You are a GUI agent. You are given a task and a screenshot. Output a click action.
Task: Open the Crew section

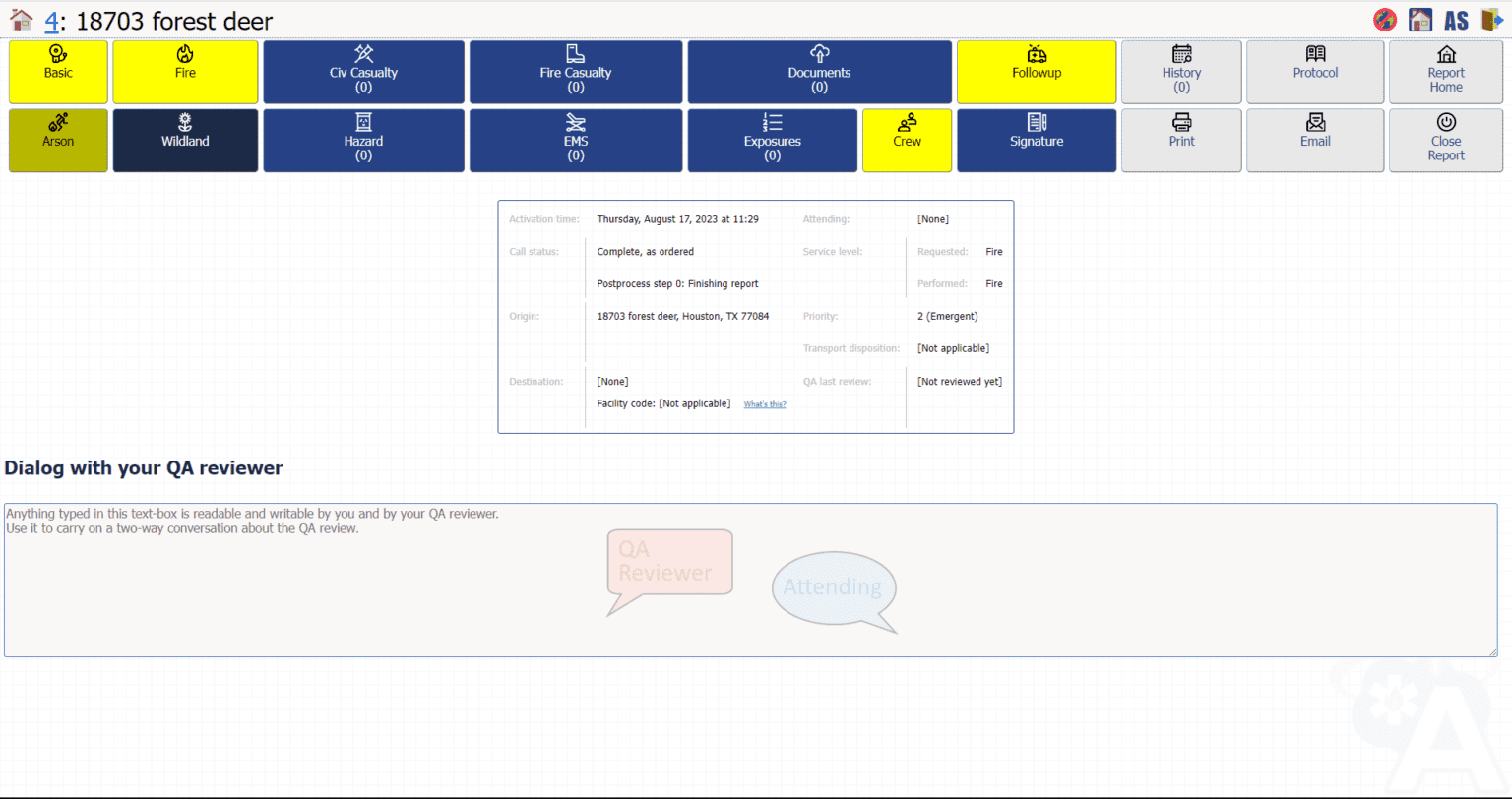click(906, 140)
